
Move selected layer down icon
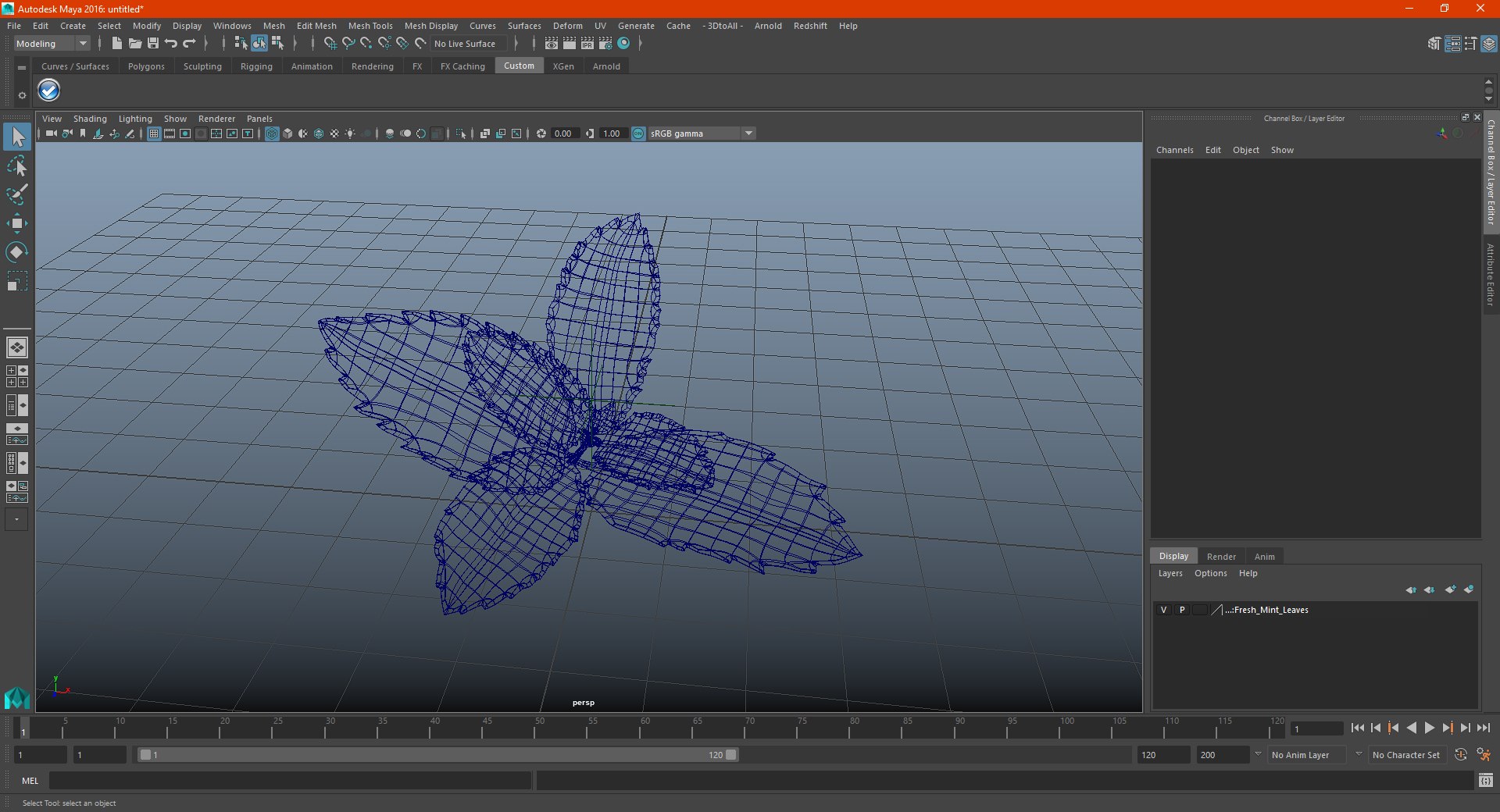[x=1429, y=589]
